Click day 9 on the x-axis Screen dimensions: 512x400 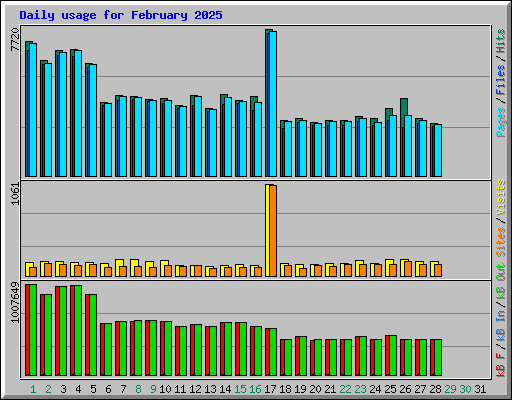click(153, 389)
